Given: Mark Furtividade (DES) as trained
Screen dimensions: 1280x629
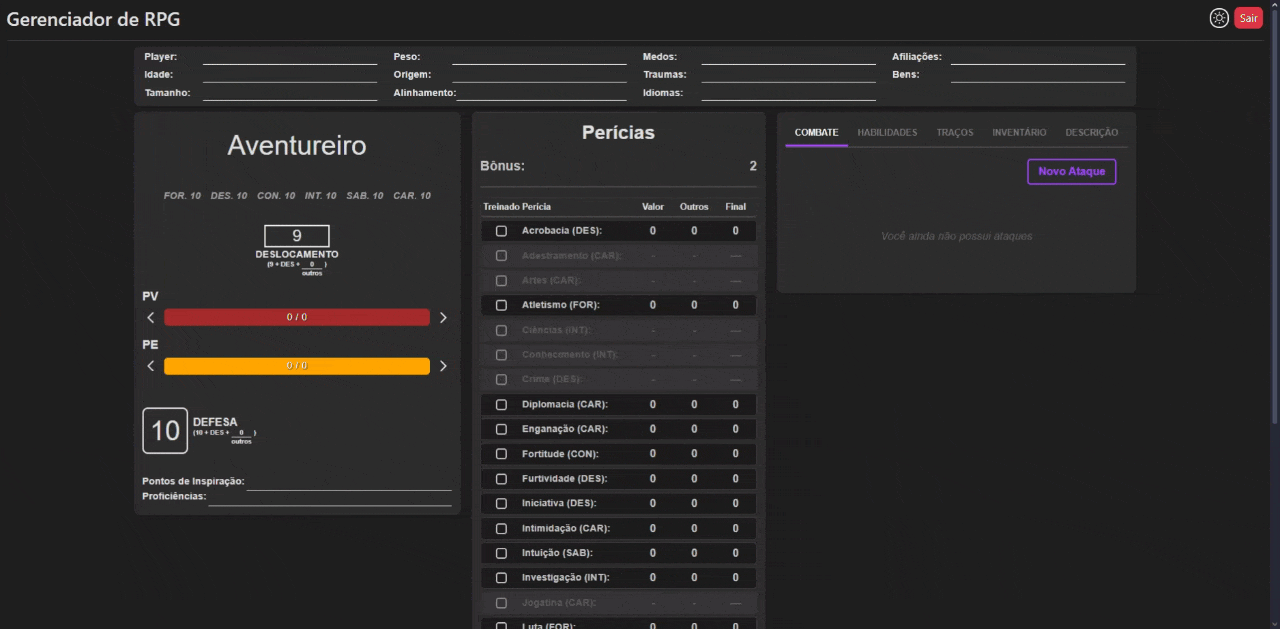Looking at the screenshot, I should pyautogui.click(x=501, y=479).
